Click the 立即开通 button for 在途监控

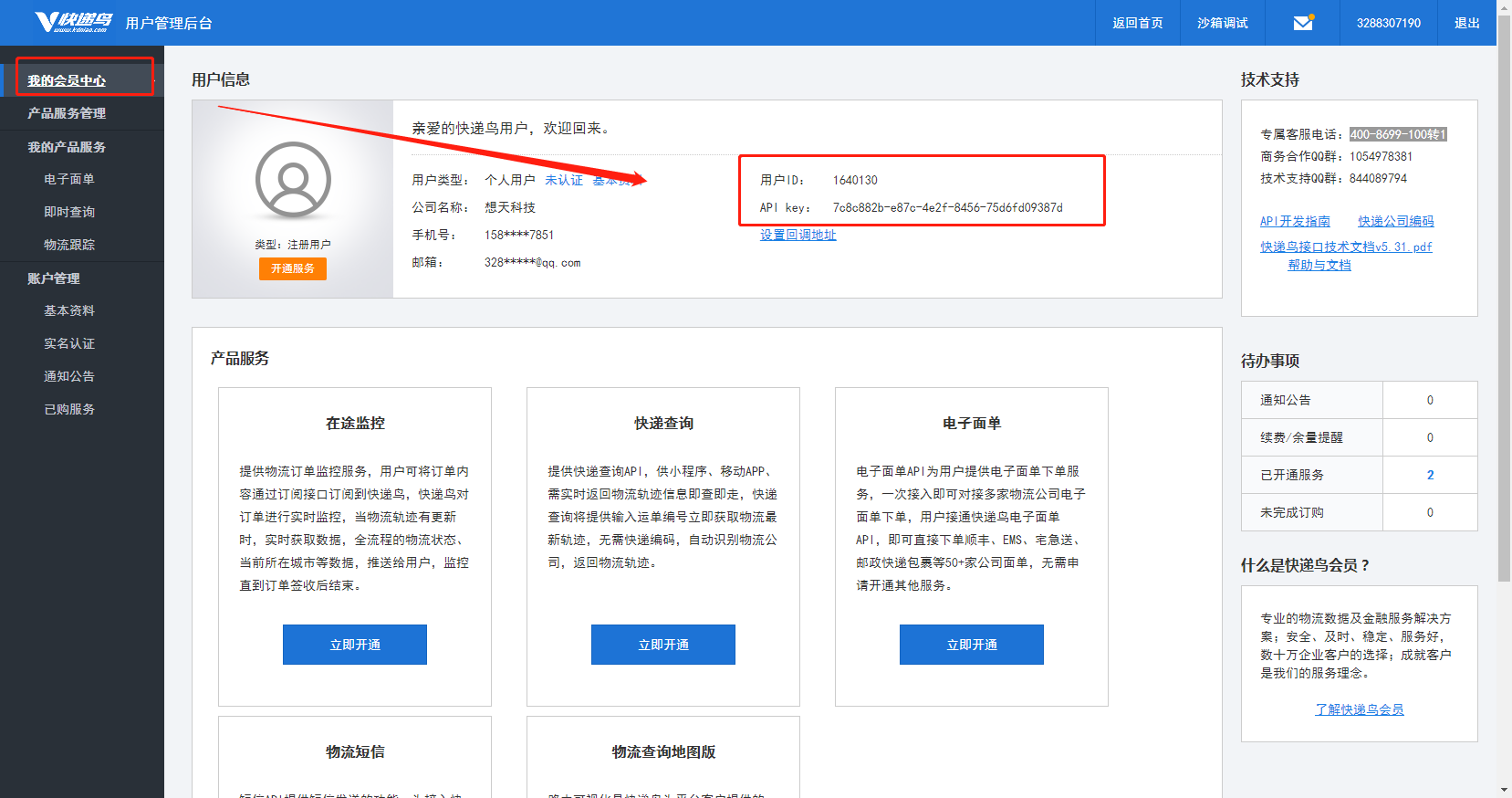[x=355, y=645]
